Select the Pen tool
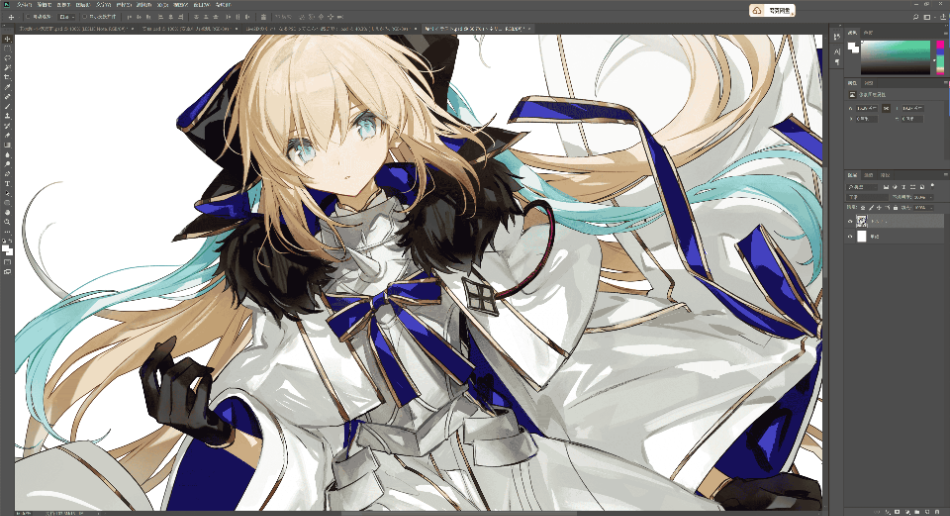This screenshot has width=950, height=516. click(7, 174)
